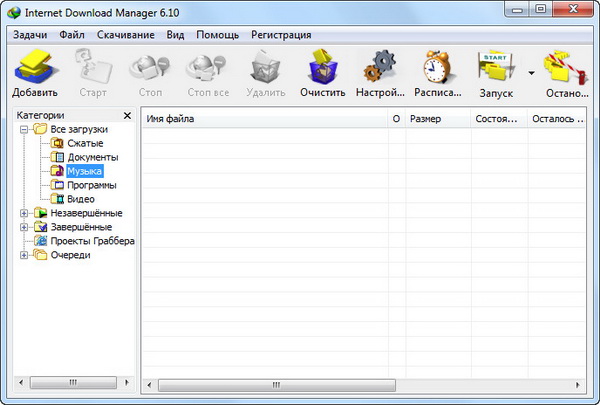Click the file list horizontal scrollbar
This screenshot has width=600, height=405.
pos(360,383)
